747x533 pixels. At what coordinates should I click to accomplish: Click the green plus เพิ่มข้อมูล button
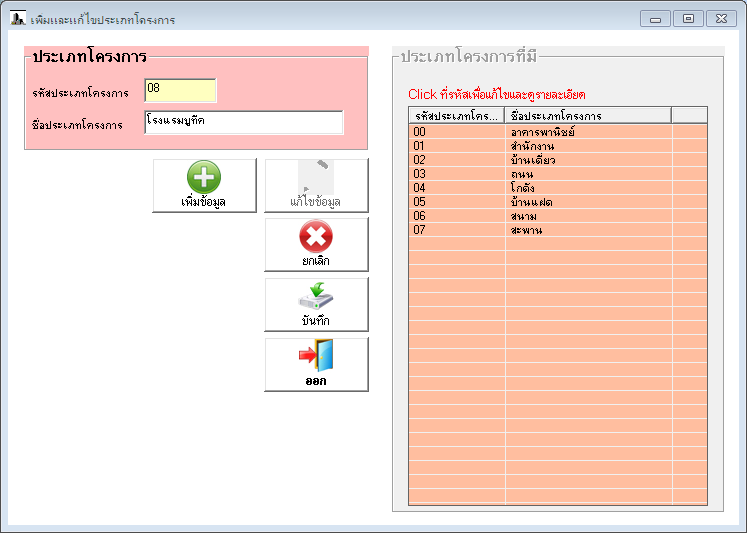coord(204,185)
